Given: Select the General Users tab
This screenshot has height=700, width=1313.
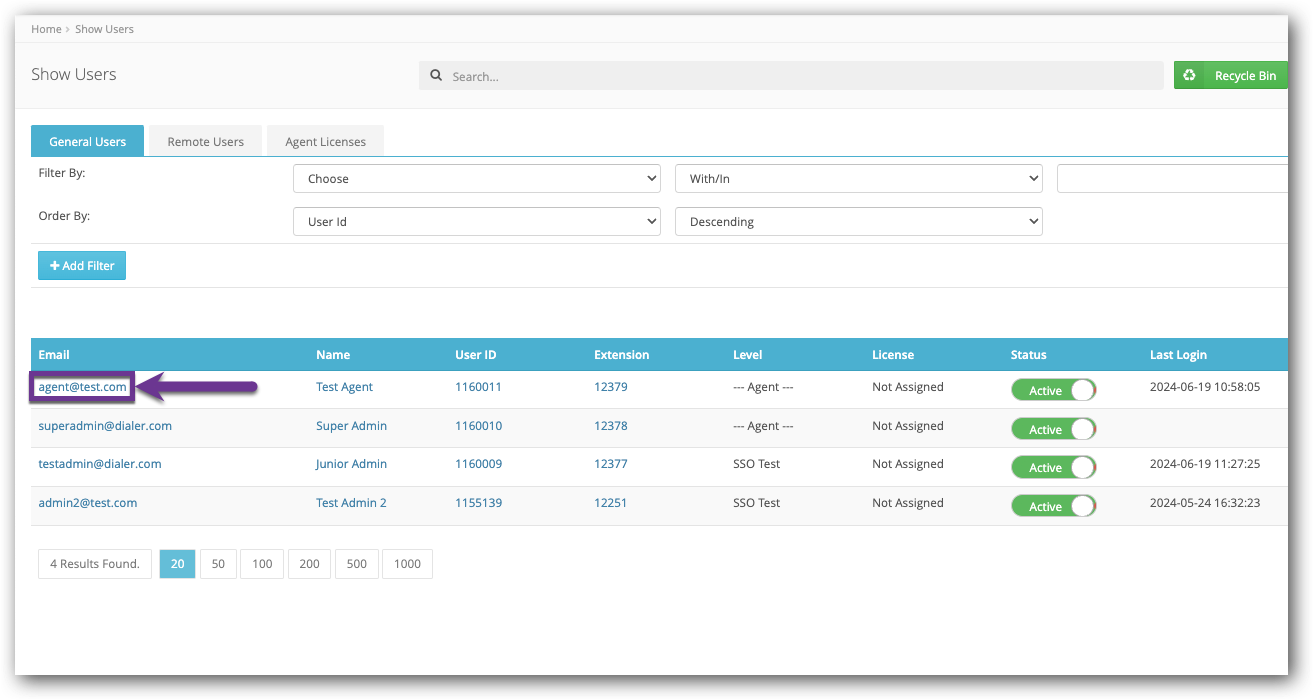Looking at the screenshot, I should pos(87,142).
